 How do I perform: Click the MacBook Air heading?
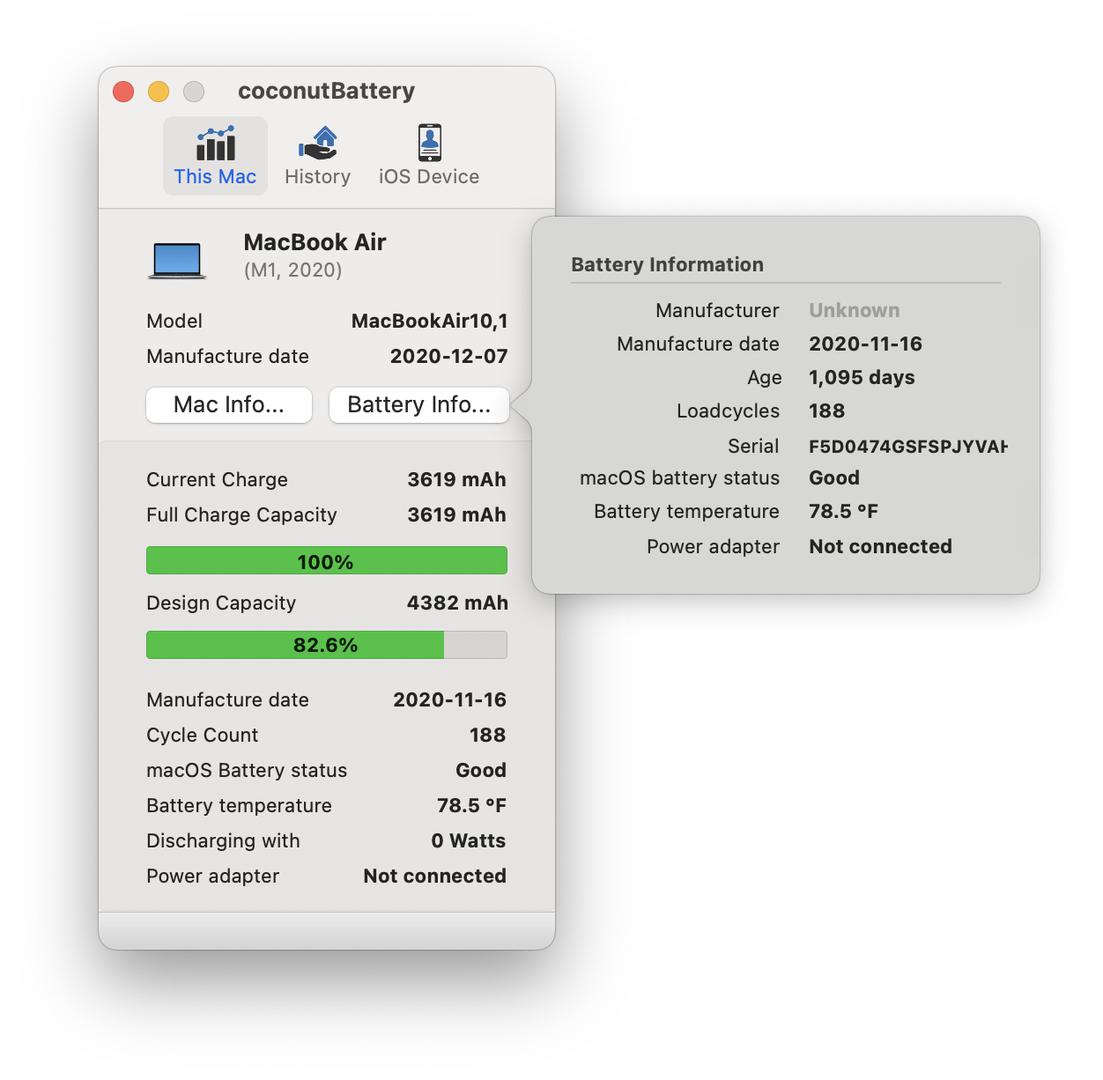[x=314, y=242]
